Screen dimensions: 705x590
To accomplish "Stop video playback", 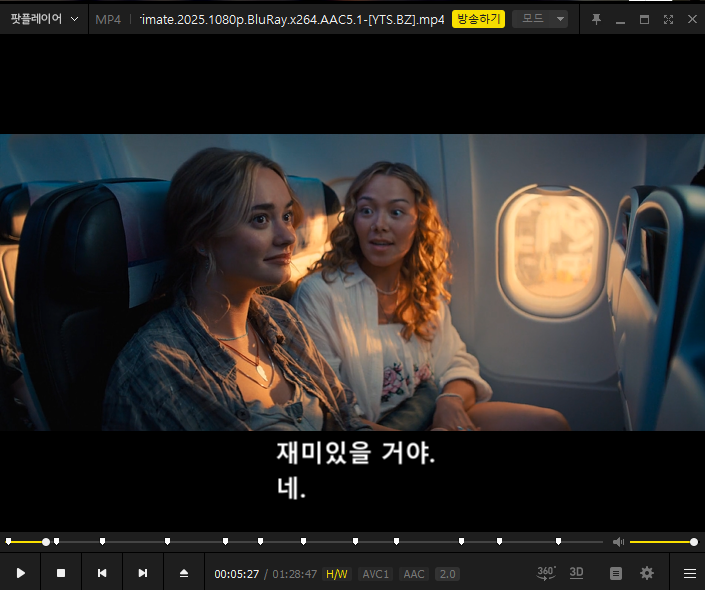I will point(61,573).
